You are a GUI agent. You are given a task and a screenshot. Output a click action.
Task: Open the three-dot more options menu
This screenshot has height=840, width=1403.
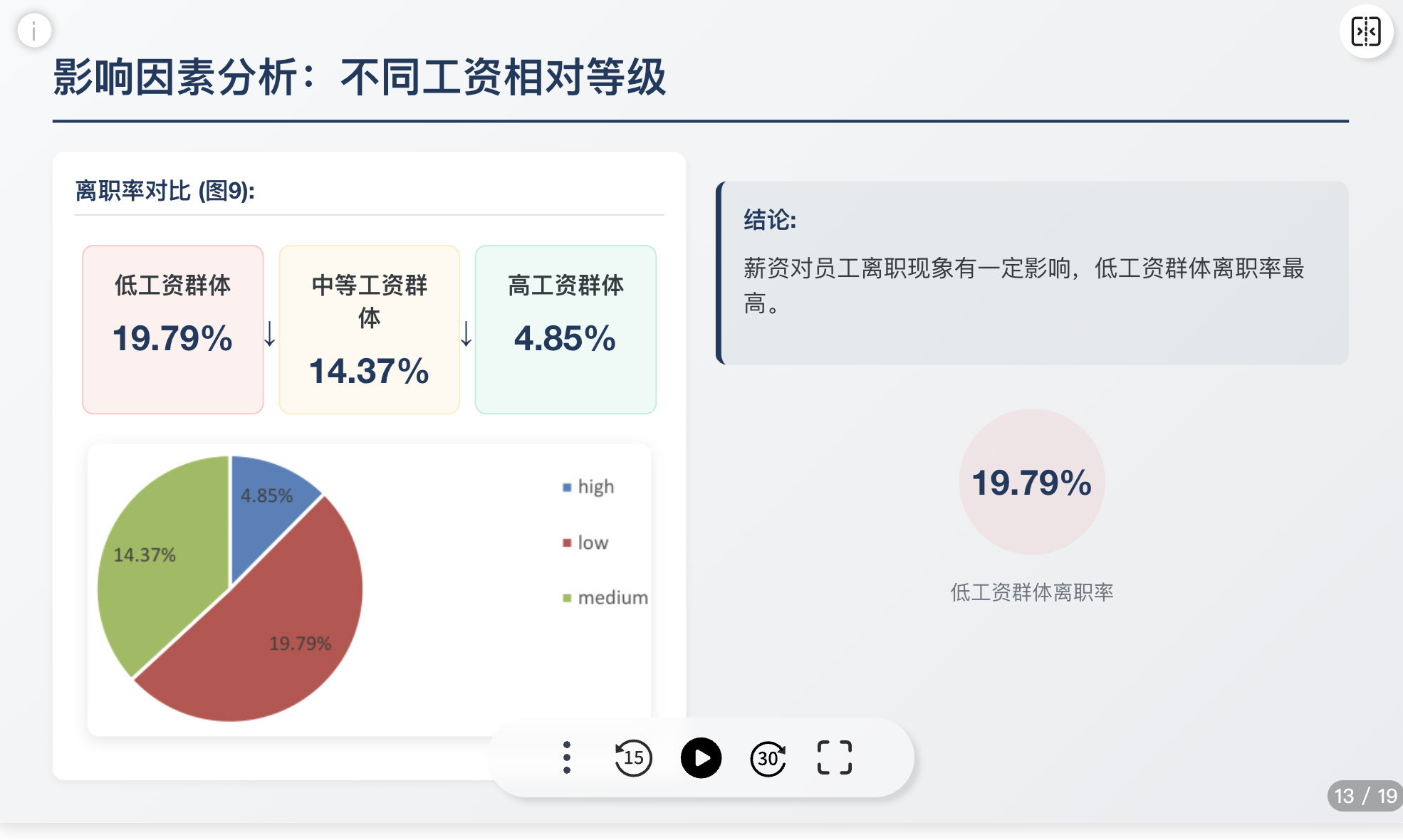pos(567,757)
